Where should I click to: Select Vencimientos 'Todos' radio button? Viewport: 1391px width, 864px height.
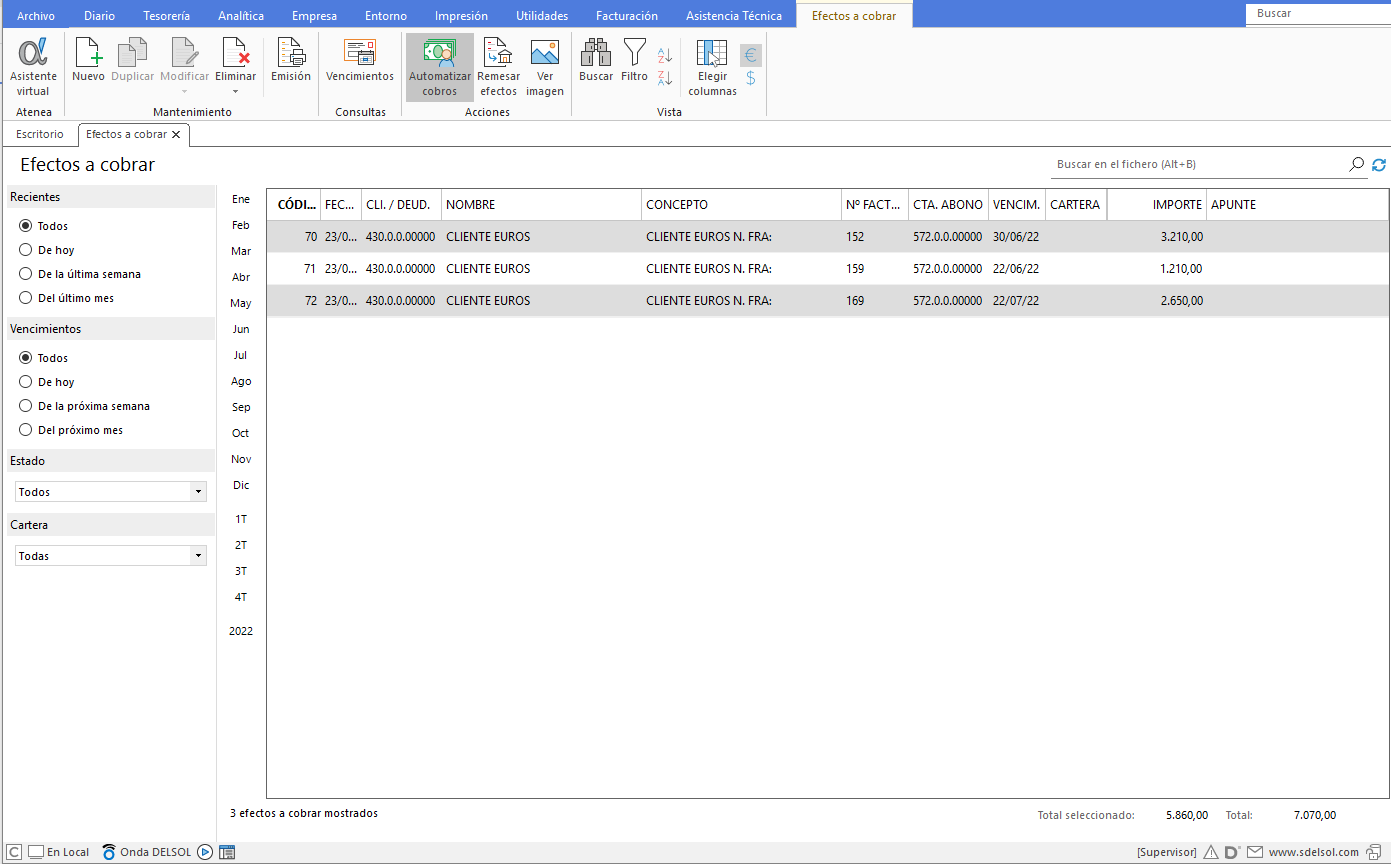(x=26, y=358)
